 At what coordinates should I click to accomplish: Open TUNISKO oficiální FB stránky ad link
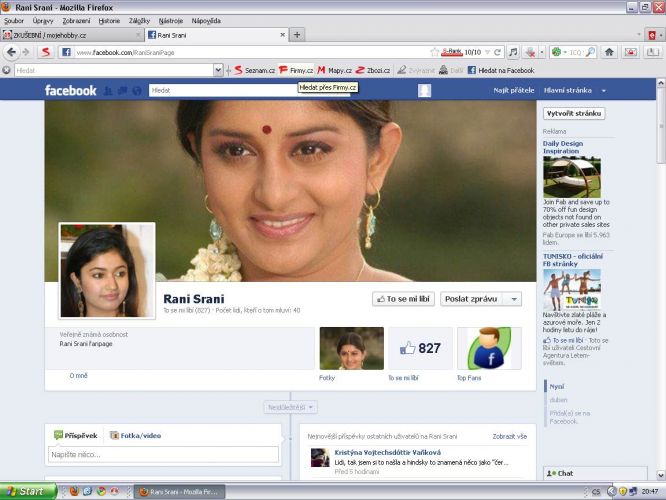pyautogui.click(x=573, y=260)
